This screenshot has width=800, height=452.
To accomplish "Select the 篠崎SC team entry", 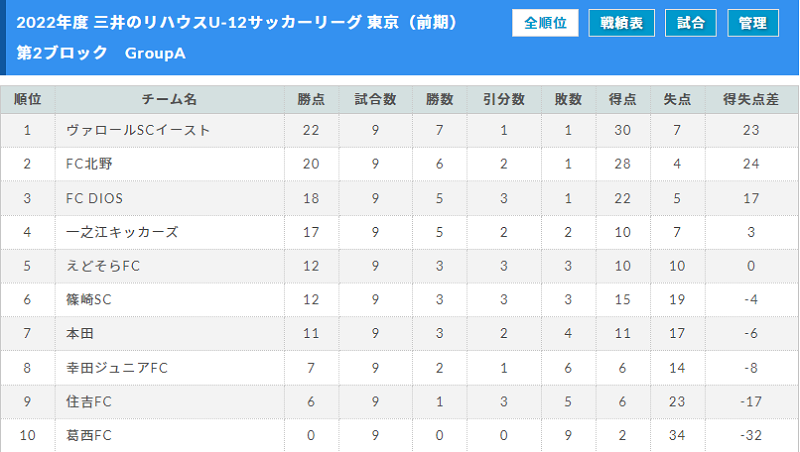I will tap(88, 299).
